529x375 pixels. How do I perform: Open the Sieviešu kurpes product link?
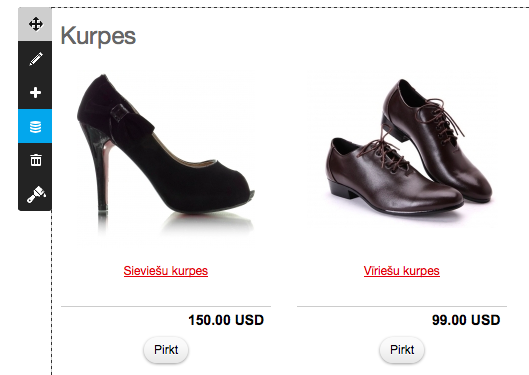166,271
